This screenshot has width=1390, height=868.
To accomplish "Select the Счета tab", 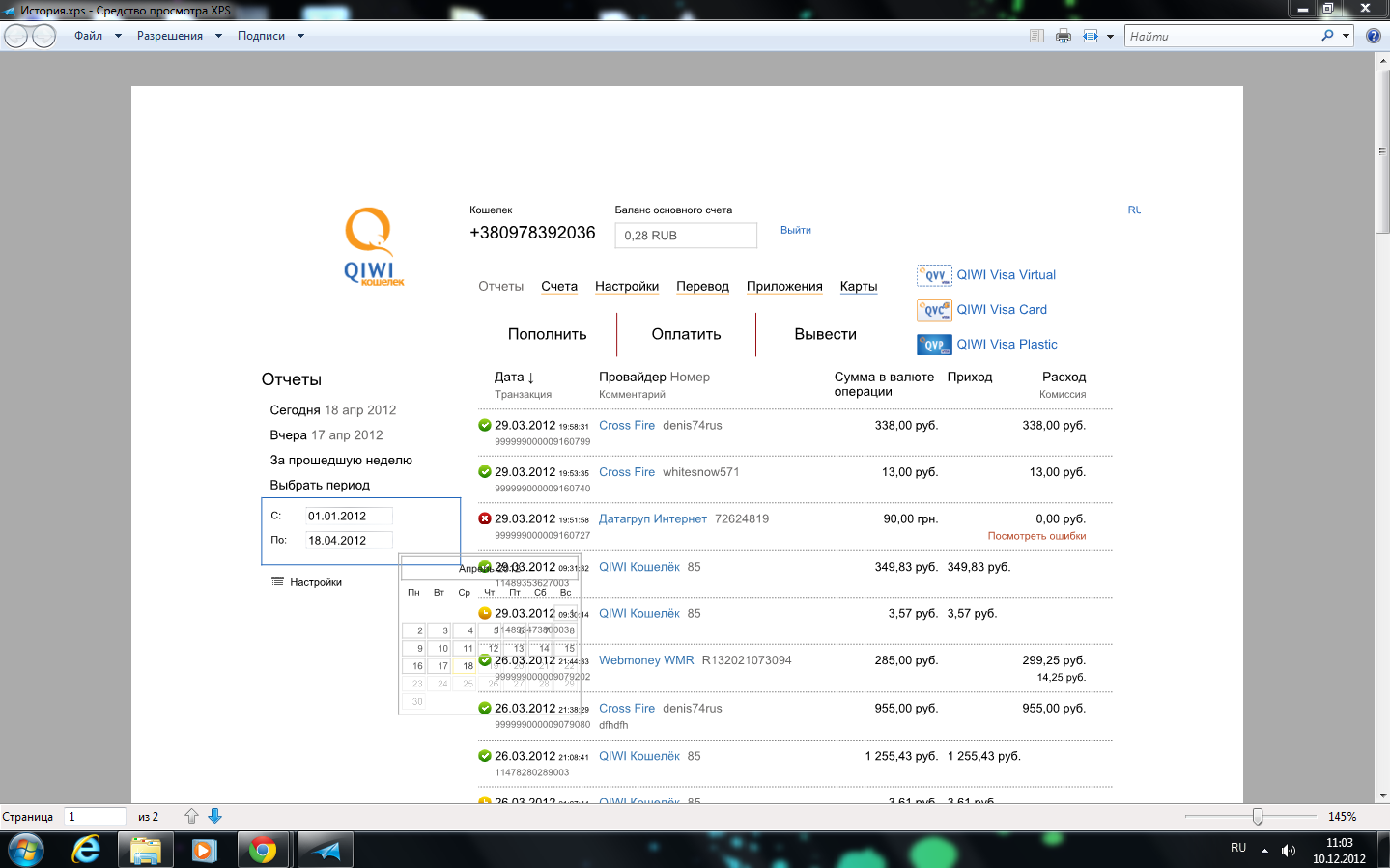I will [559, 286].
